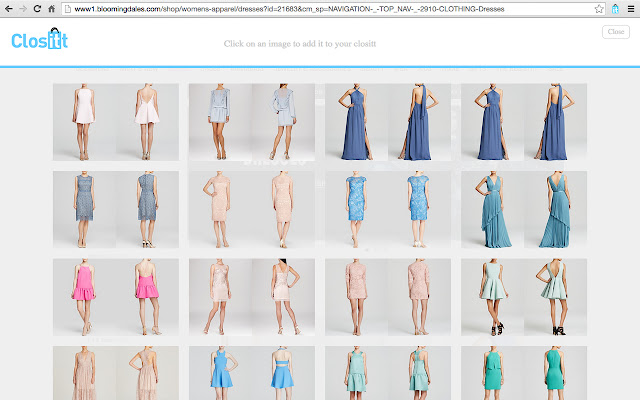Select the hot pink drop-waist dress

pyautogui.click(x=116, y=297)
